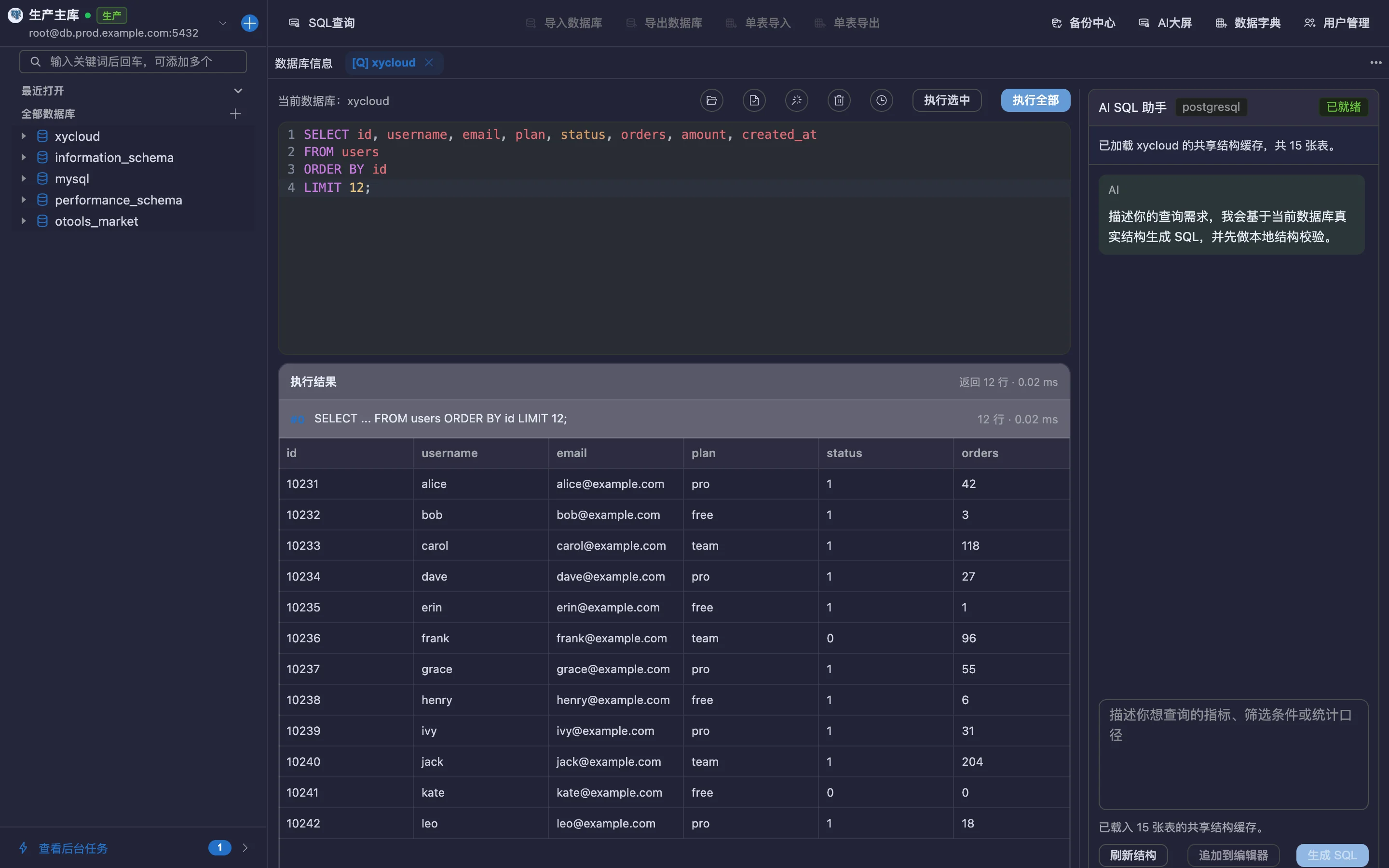Click the 刷新结构 button
Image resolution: width=1389 pixels, height=868 pixels.
(1133, 855)
